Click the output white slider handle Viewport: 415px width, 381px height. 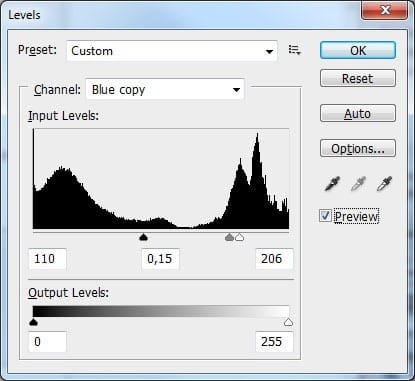tap(288, 322)
